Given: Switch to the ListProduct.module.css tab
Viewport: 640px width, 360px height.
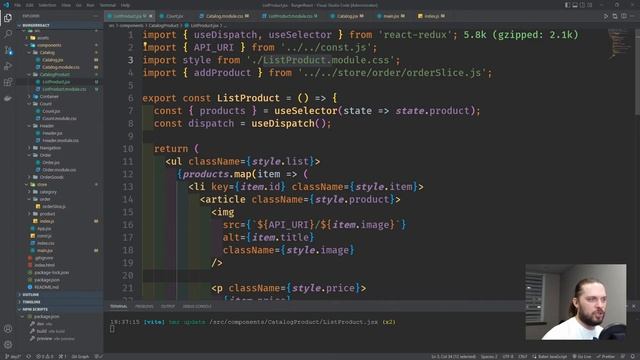Looking at the screenshot, I should point(290,16).
